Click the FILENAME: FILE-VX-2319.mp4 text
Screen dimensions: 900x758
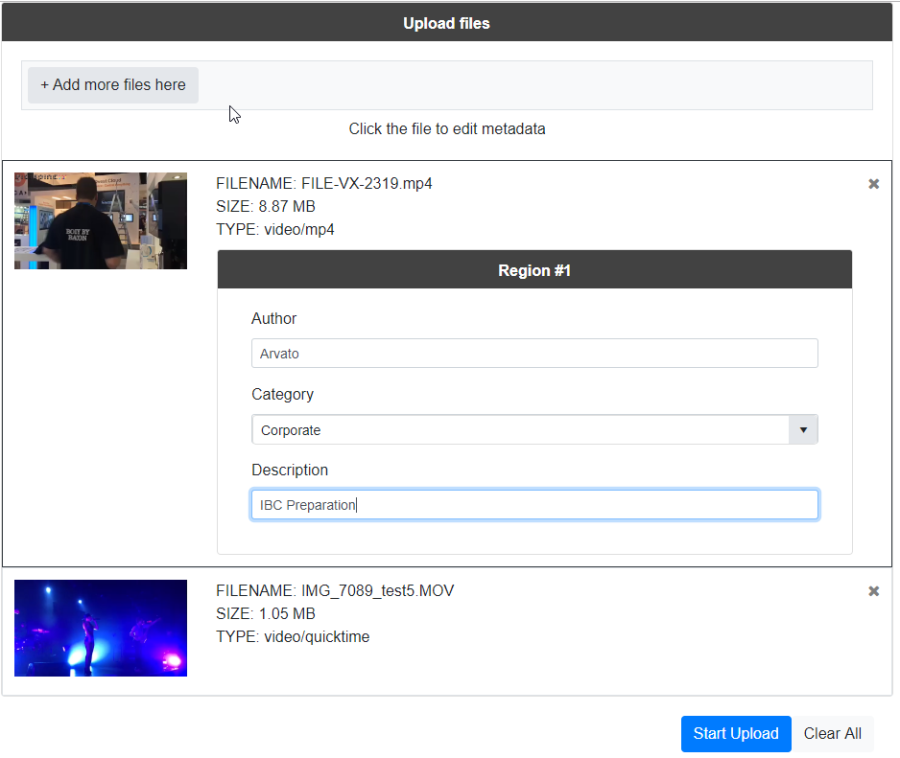324,184
